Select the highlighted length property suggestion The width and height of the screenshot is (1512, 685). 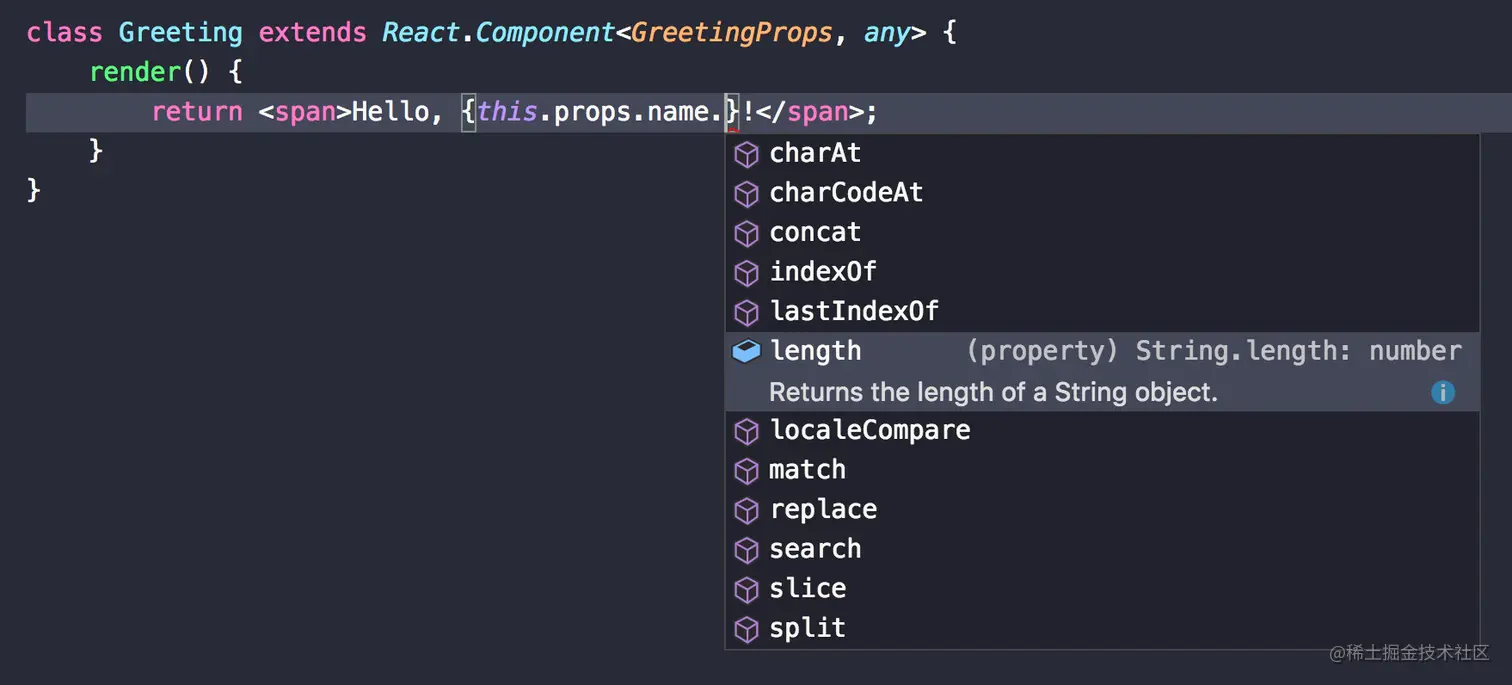click(x=815, y=351)
